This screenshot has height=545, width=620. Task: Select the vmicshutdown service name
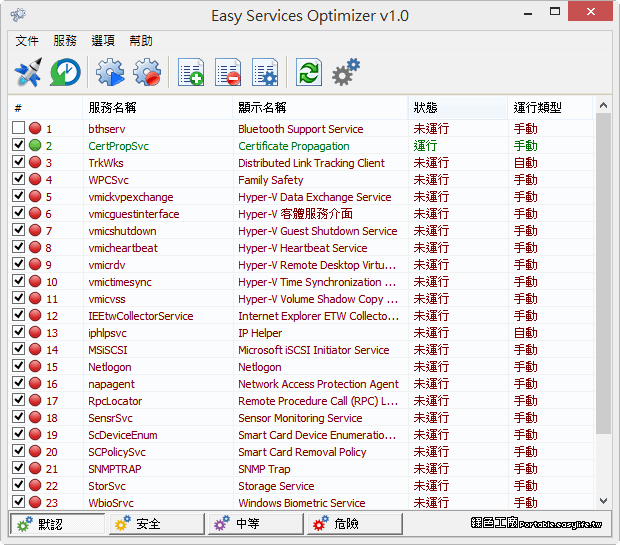pyautogui.click(x=122, y=231)
